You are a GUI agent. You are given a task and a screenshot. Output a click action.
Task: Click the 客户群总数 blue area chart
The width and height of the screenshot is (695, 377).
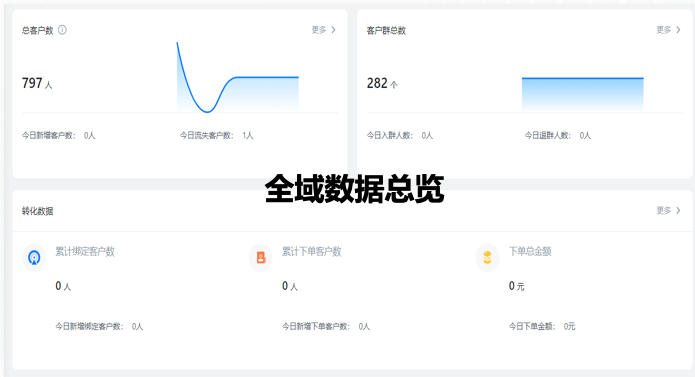(x=582, y=94)
